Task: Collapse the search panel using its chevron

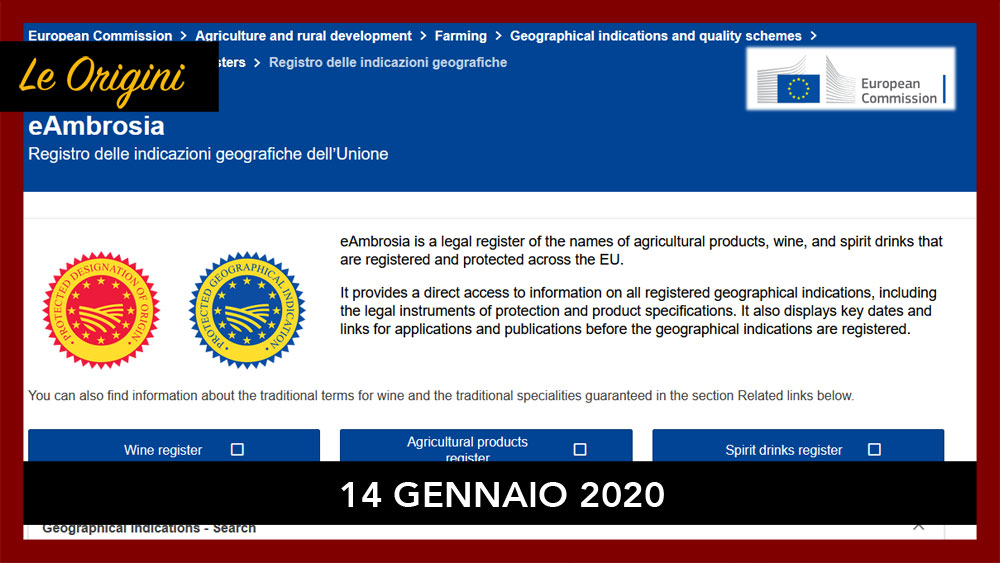Action: pyautogui.click(x=918, y=526)
